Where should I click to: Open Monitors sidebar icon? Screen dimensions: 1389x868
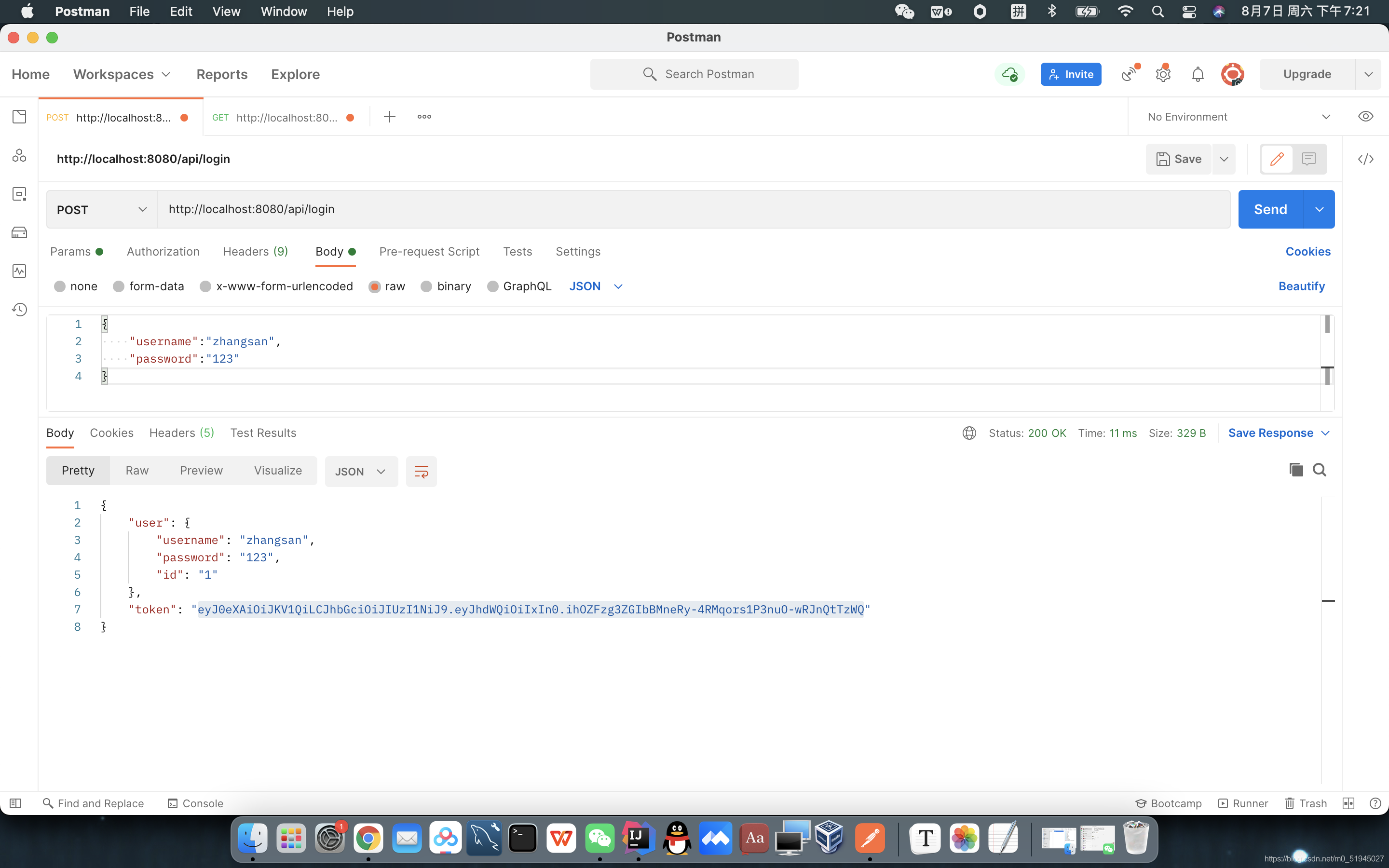tap(19, 271)
